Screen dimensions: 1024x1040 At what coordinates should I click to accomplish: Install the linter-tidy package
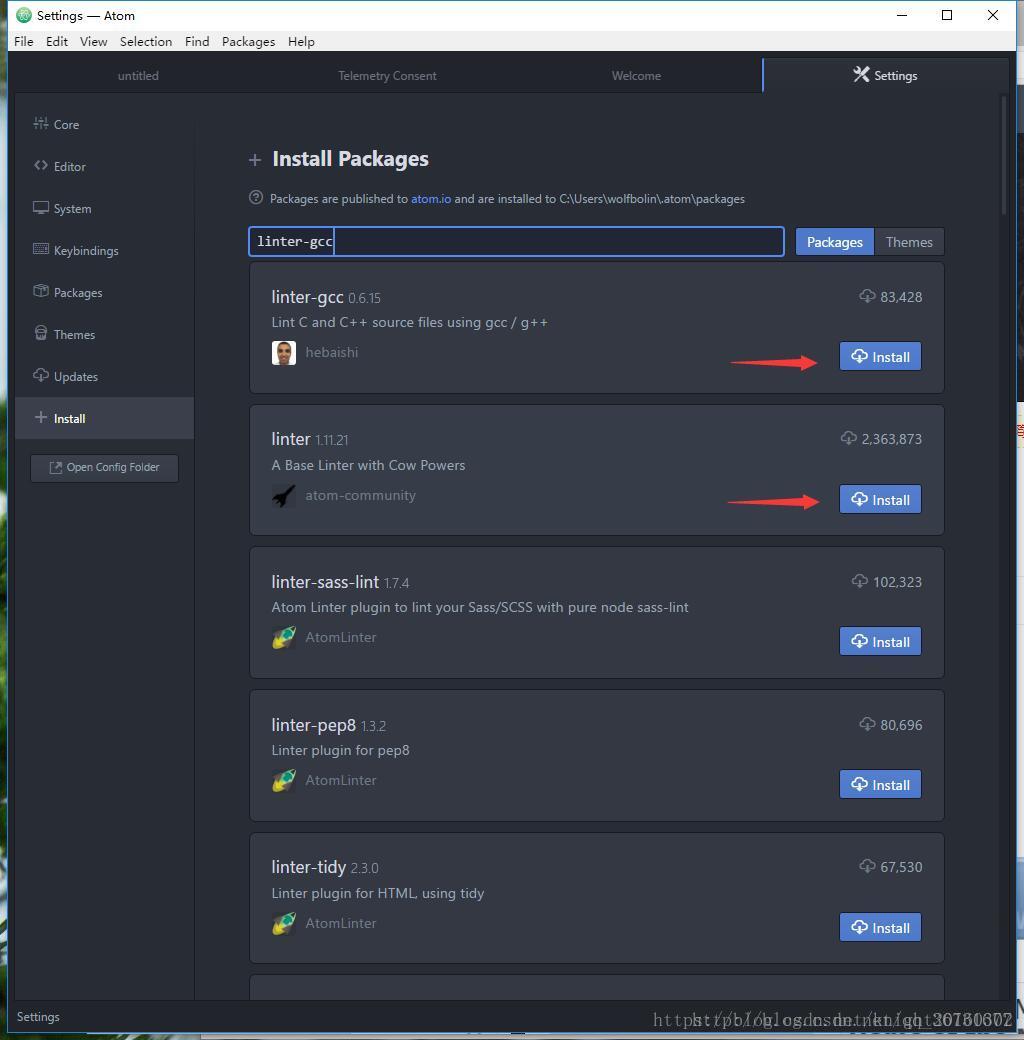pyautogui.click(x=880, y=927)
